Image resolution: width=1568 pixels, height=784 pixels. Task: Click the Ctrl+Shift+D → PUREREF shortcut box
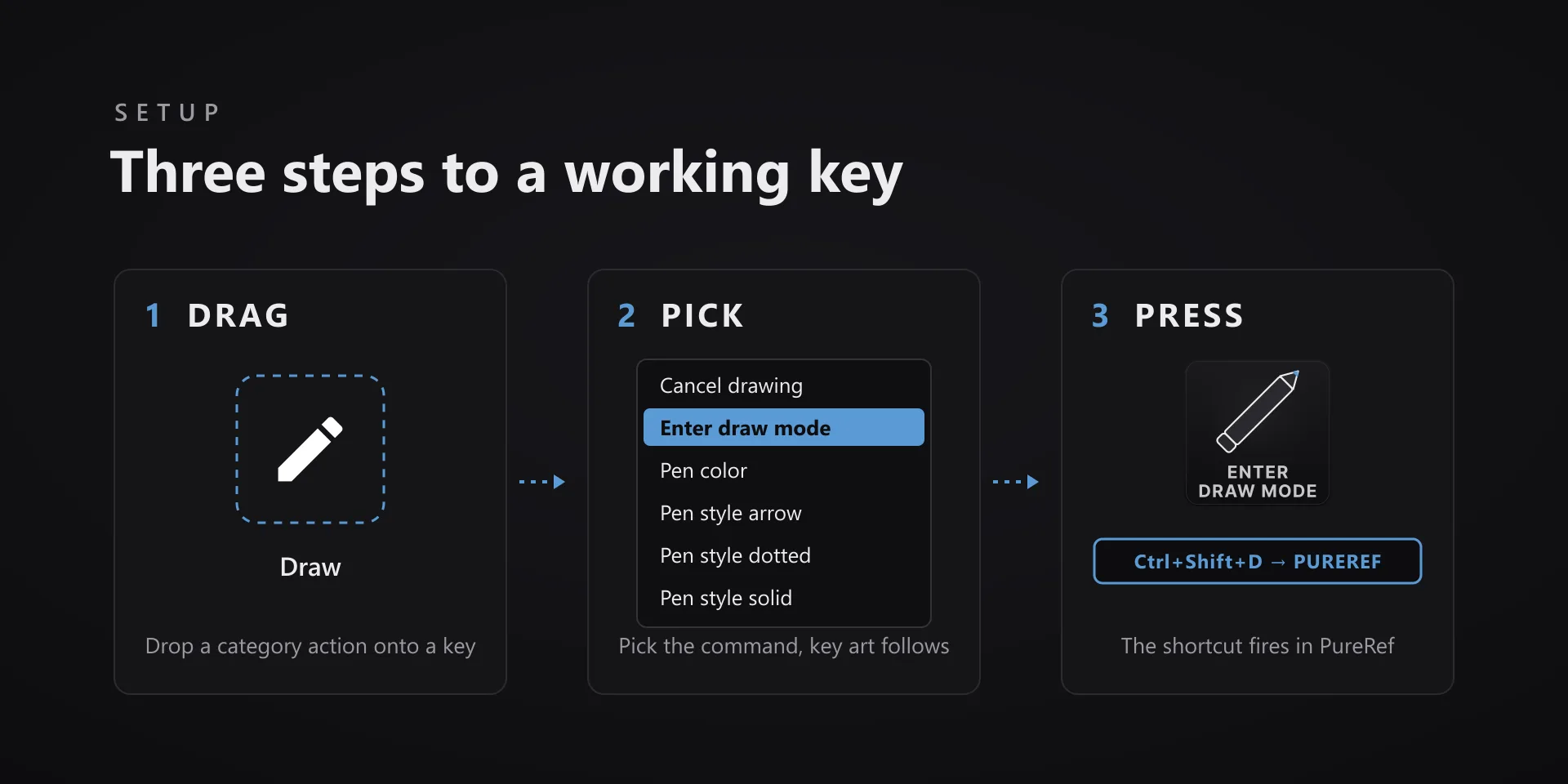[x=1258, y=561]
